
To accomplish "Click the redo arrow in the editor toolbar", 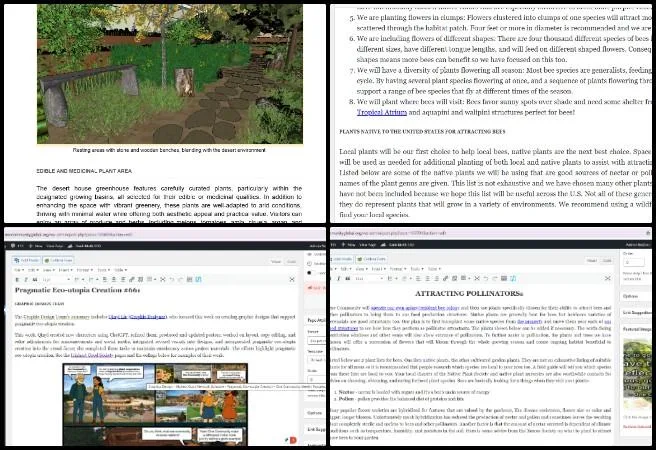I will point(180,279).
